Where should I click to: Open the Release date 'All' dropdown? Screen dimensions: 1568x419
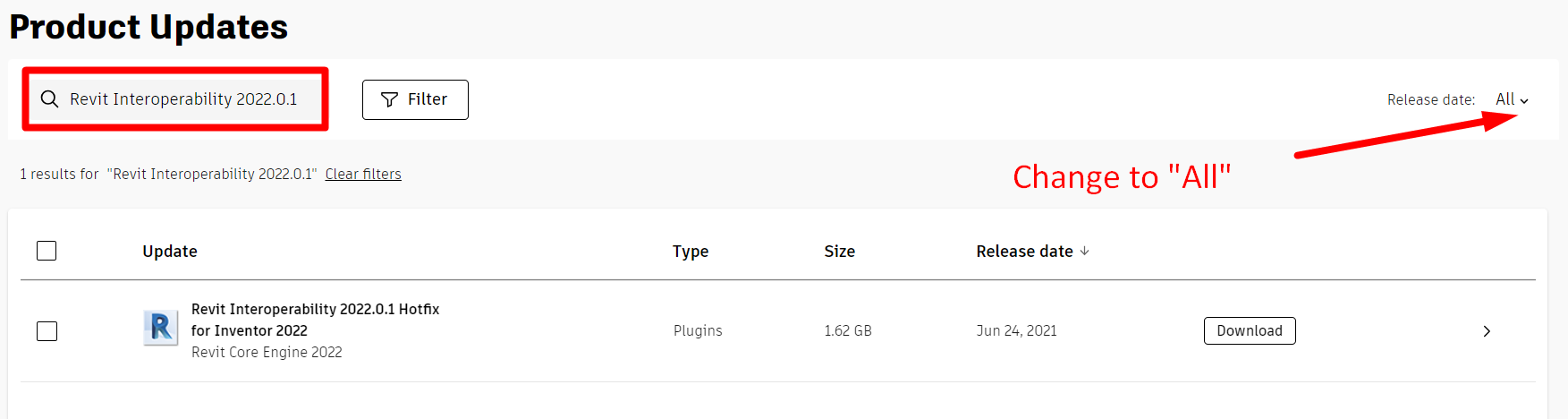tap(1512, 99)
